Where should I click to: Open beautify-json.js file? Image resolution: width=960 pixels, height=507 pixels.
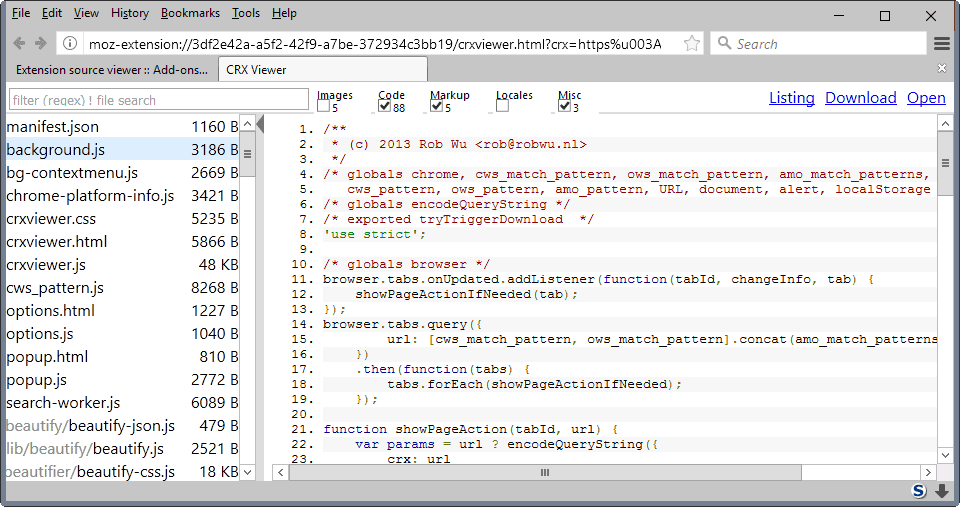[x=122, y=426]
